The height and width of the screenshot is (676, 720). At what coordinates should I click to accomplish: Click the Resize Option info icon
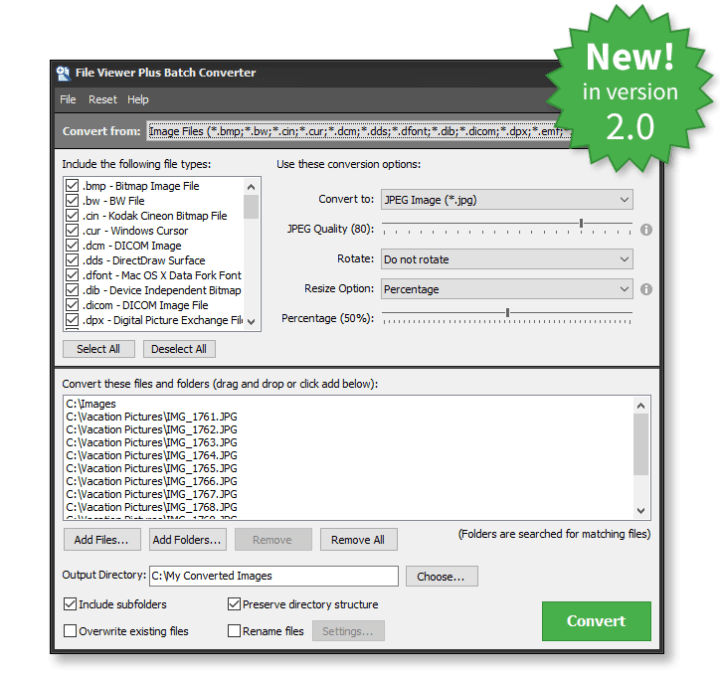646,289
